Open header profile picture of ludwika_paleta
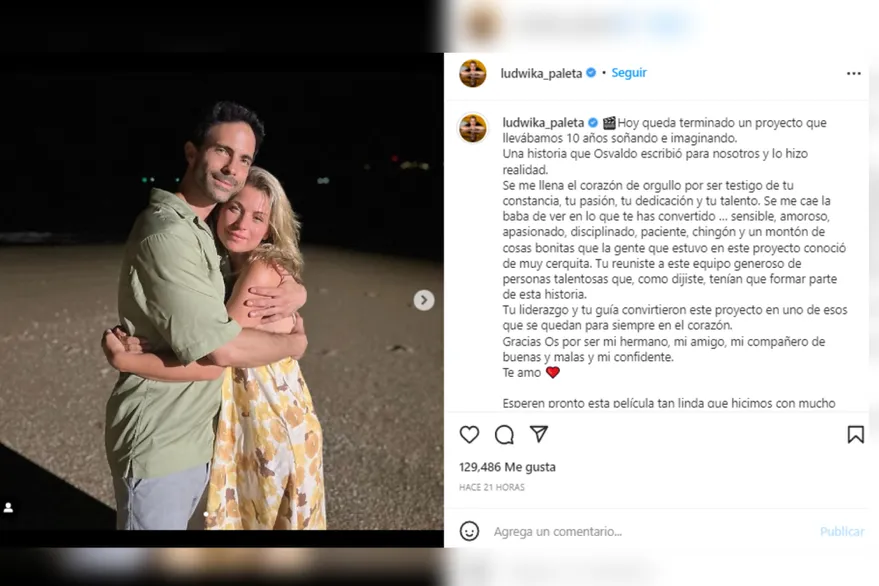 point(473,73)
